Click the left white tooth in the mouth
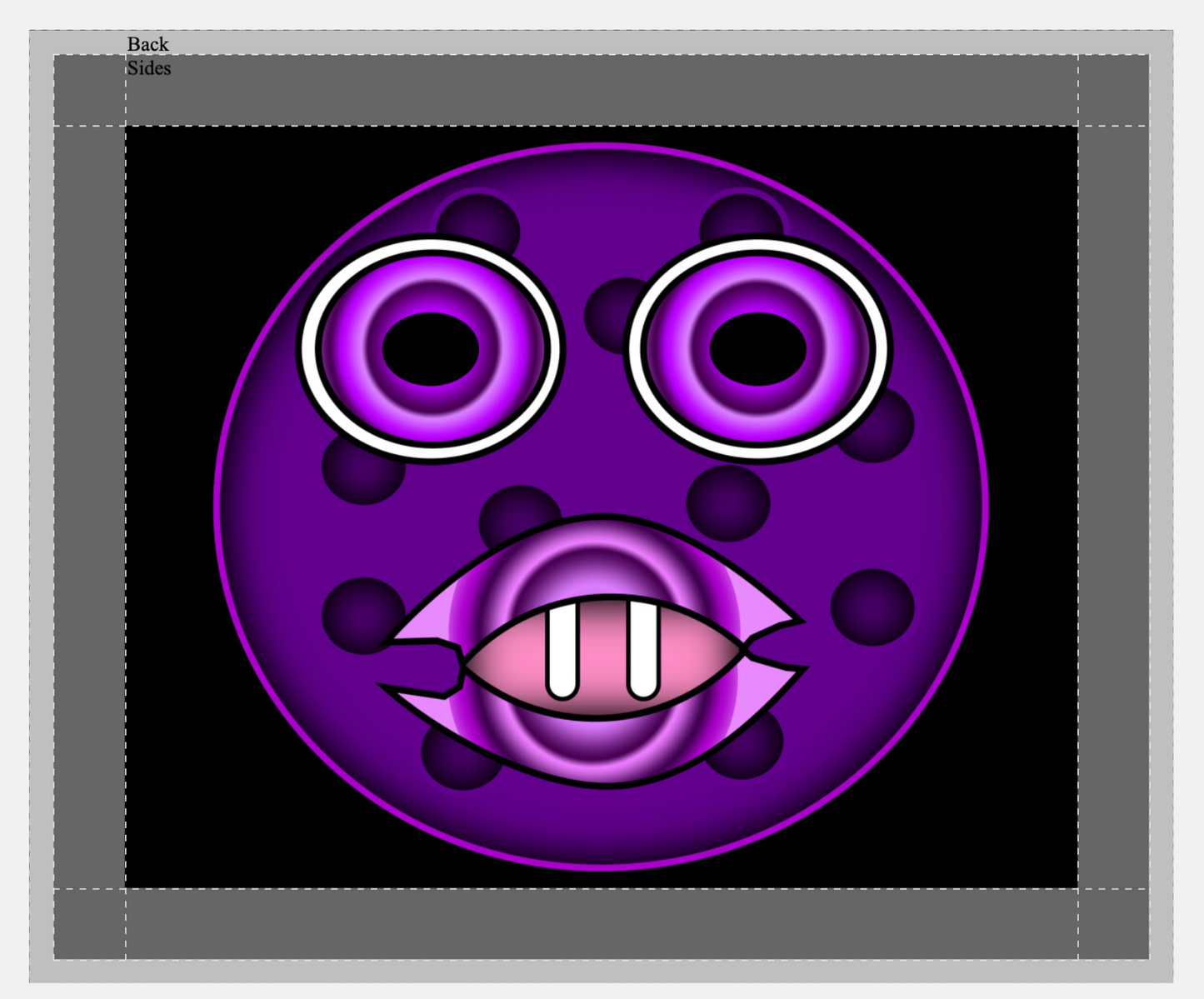Image resolution: width=1204 pixels, height=999 pixels. click(x=562, y=652)
